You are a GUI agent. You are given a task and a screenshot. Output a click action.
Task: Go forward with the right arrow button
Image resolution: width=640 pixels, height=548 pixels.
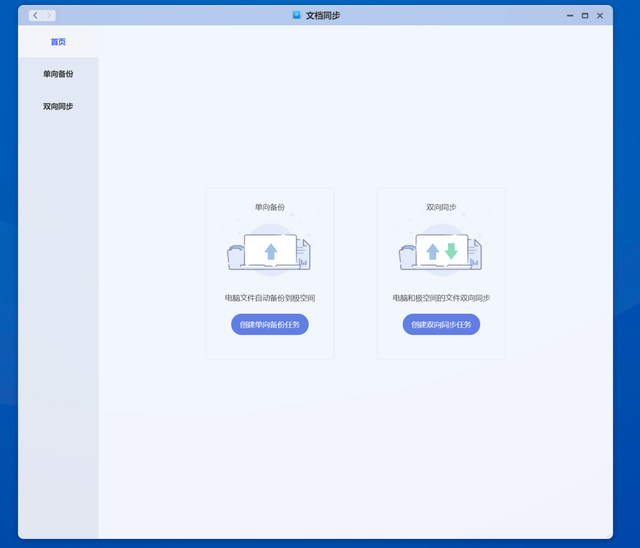tap(49, 16)
